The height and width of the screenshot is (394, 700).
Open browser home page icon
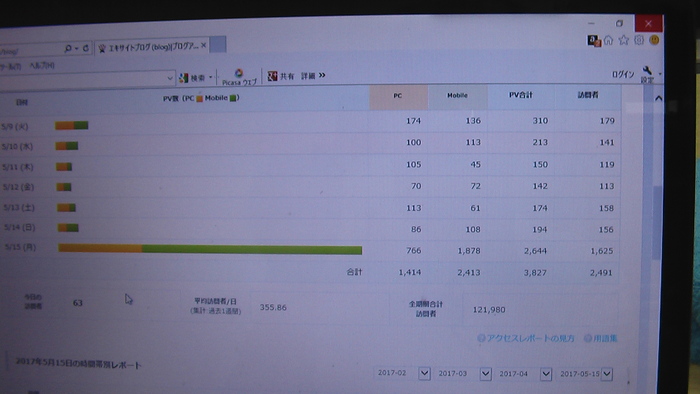click(x=608, y=40)
